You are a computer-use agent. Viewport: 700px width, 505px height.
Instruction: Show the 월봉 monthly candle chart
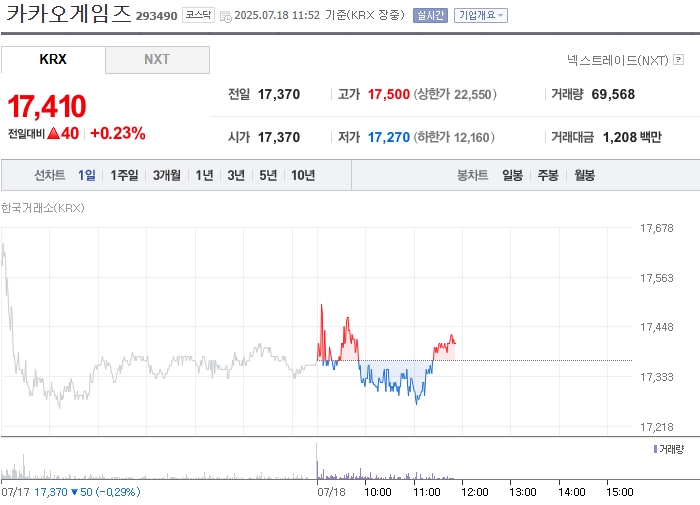[584, 175]
